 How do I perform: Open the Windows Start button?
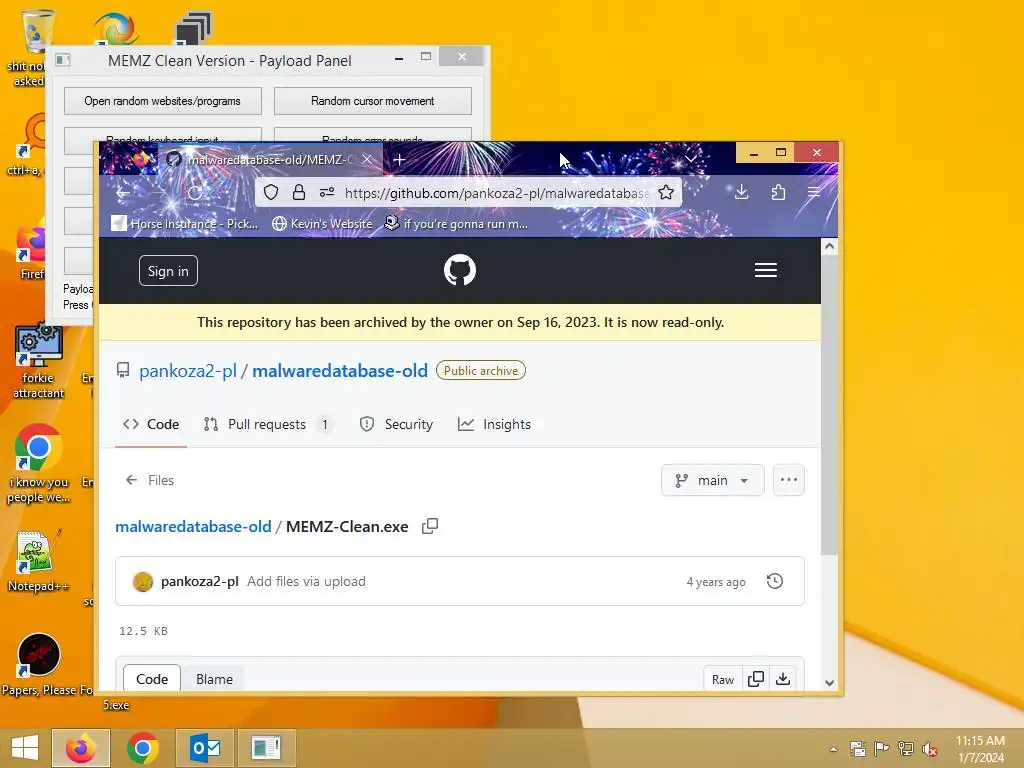pos(25,748)
